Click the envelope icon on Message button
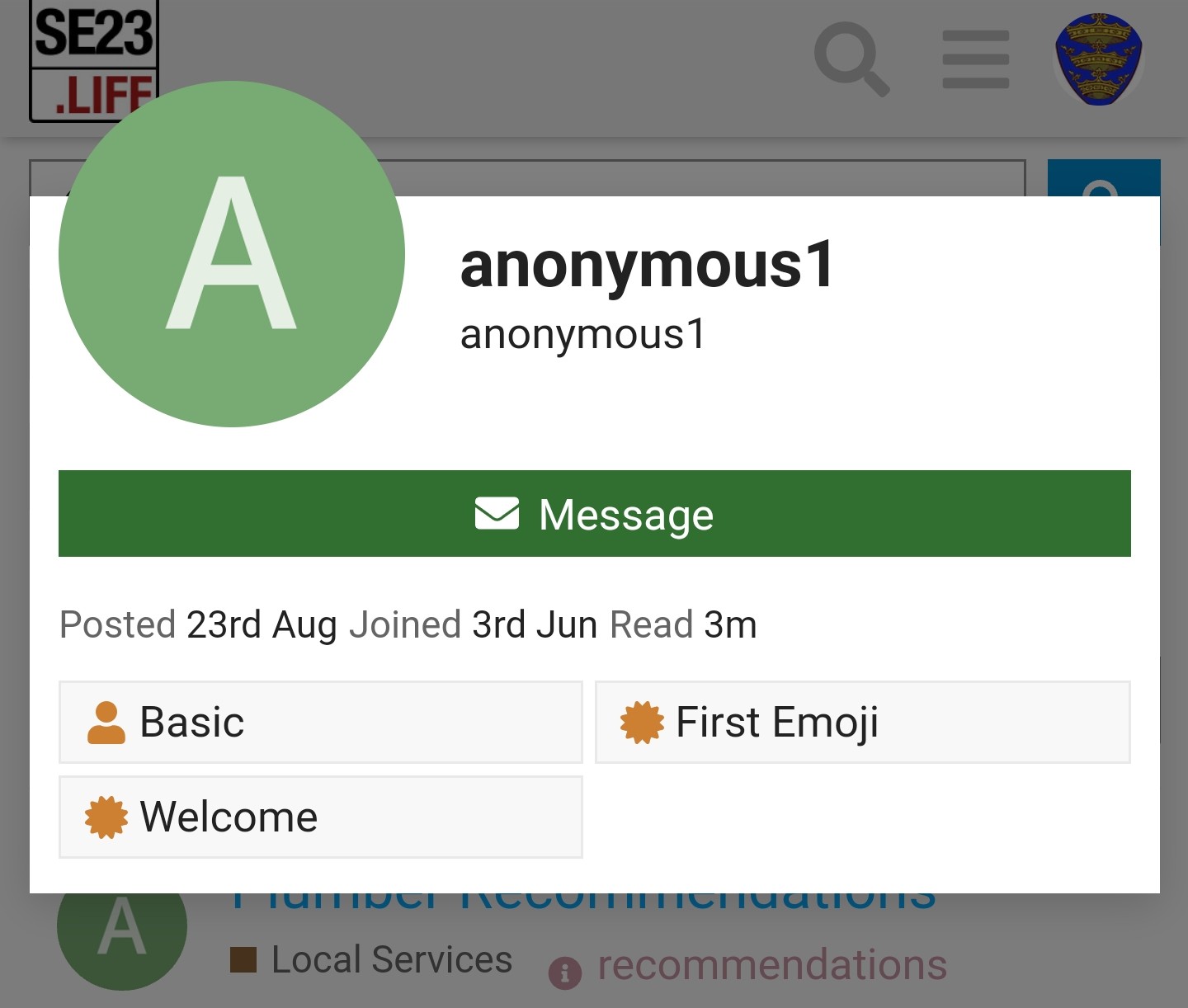The width and height of the screenshot is (1188, 1008). pos(497,513)
